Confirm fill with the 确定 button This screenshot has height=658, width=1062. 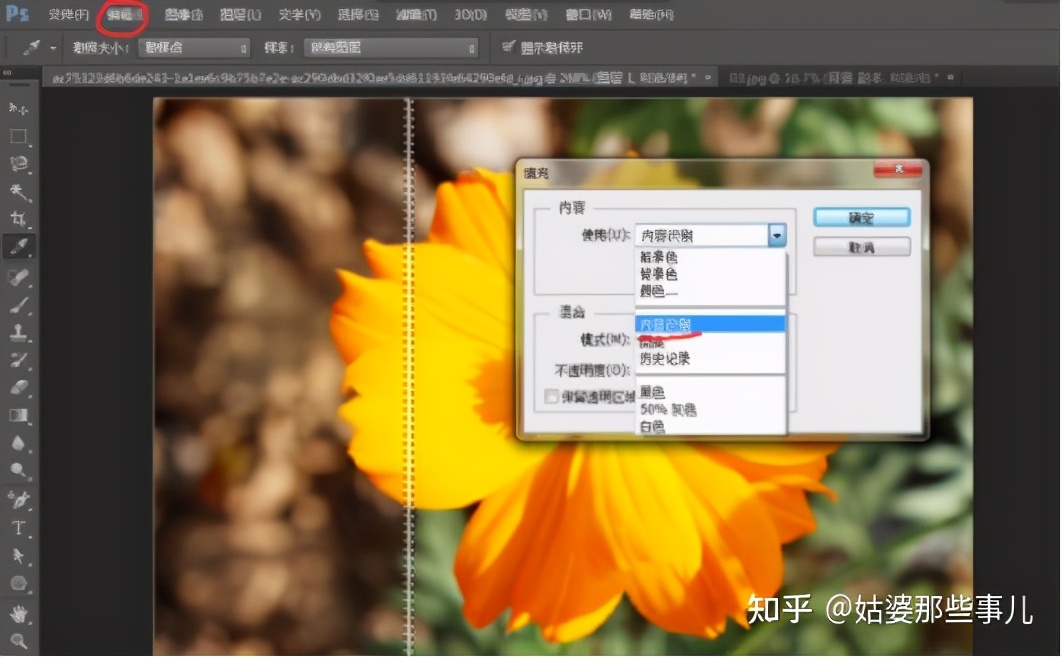point(862,217)
